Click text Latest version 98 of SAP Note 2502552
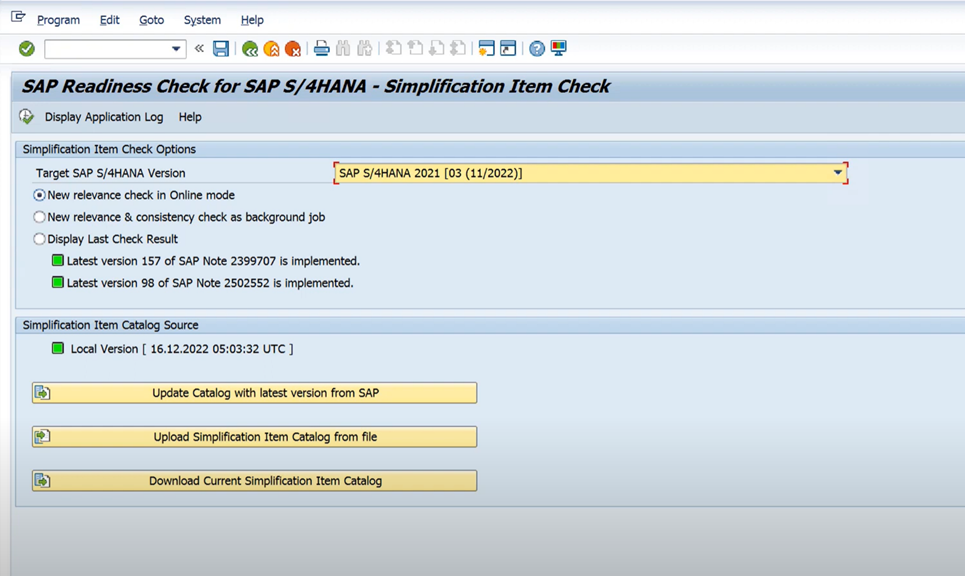965x576 pixels. click(210, 283)
